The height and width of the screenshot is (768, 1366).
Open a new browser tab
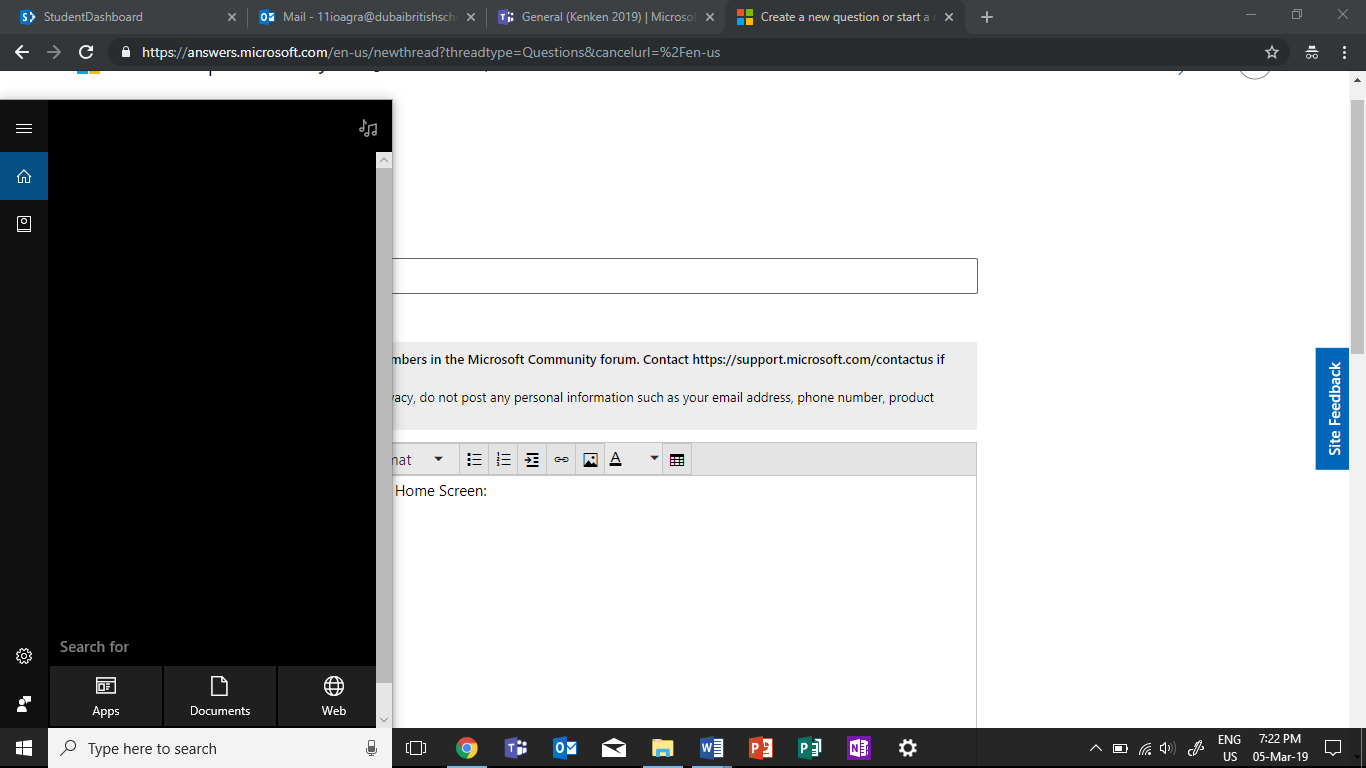pyautogui.click(x=987, y=17)
